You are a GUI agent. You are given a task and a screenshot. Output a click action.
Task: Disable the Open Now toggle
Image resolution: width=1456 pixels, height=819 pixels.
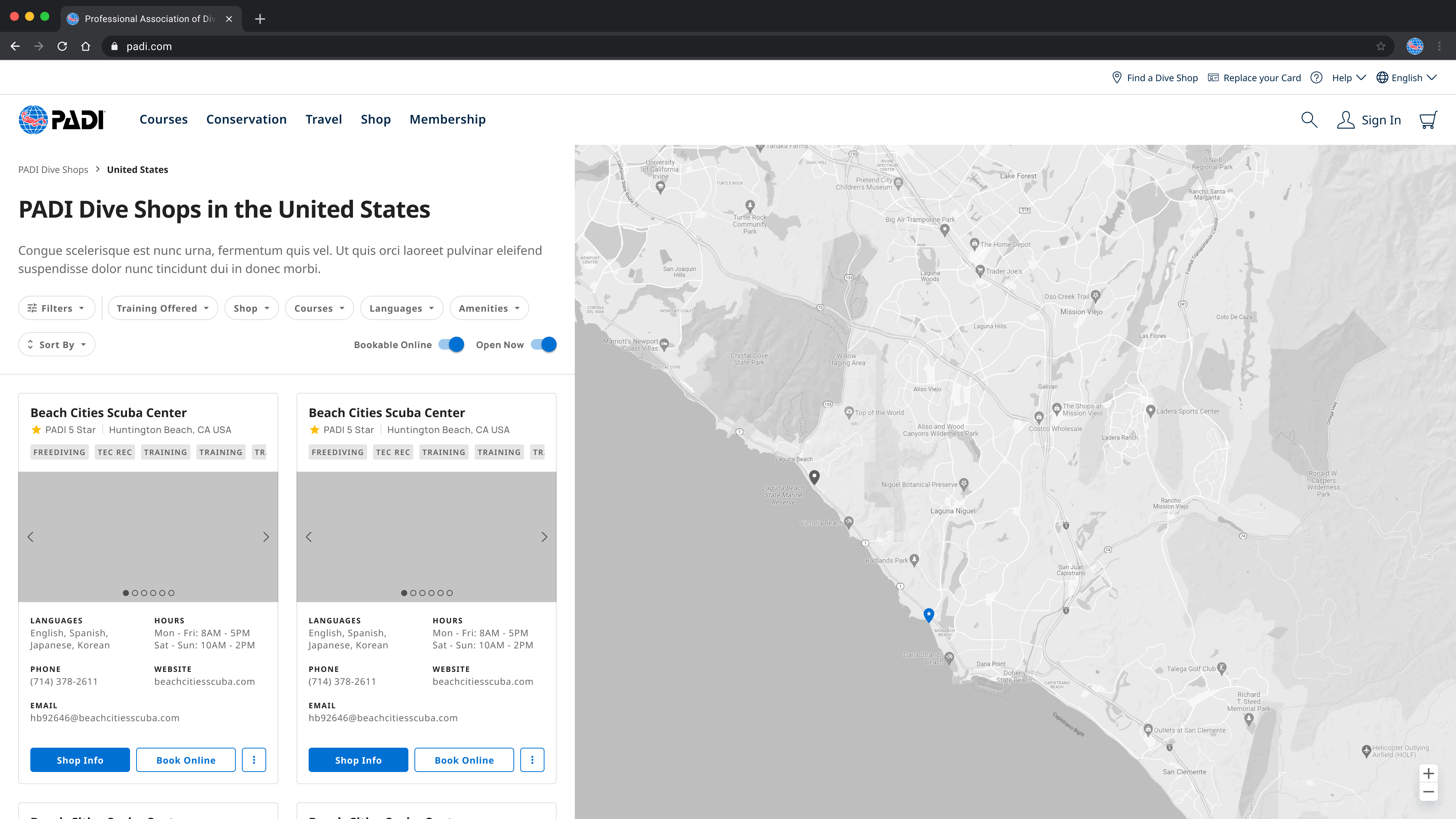tap(544, 344)
